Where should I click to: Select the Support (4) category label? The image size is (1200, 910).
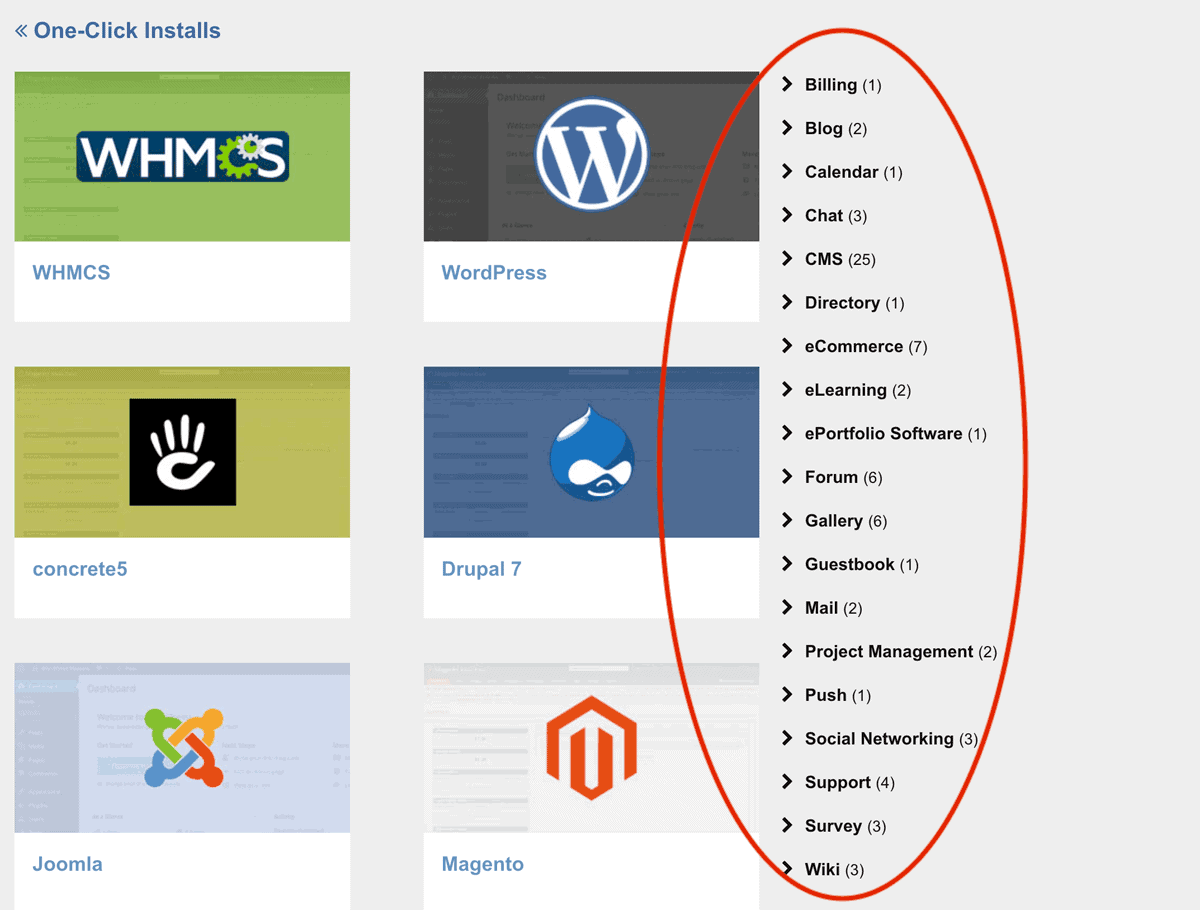point(850,782)
